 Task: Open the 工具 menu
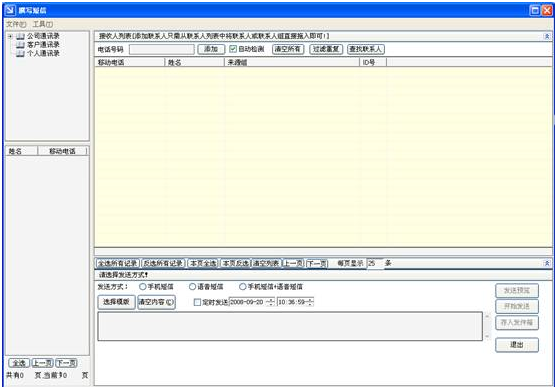click(x=43, y=24)
